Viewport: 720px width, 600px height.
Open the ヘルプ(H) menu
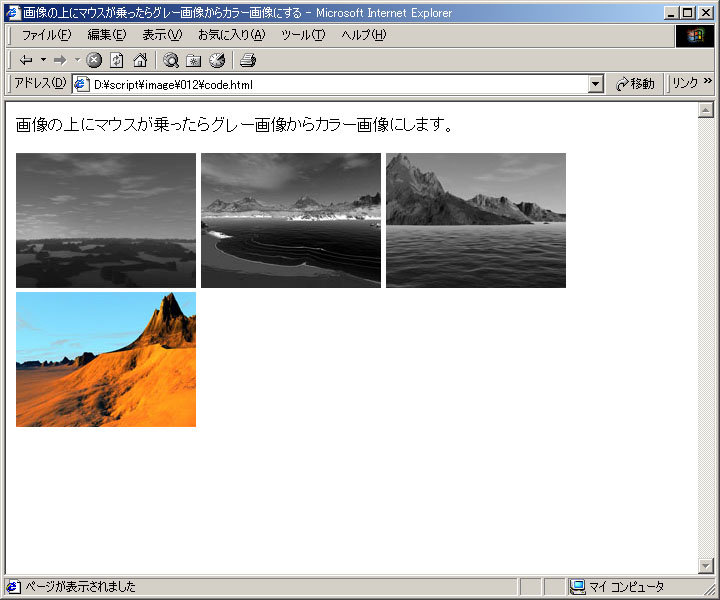364,35
